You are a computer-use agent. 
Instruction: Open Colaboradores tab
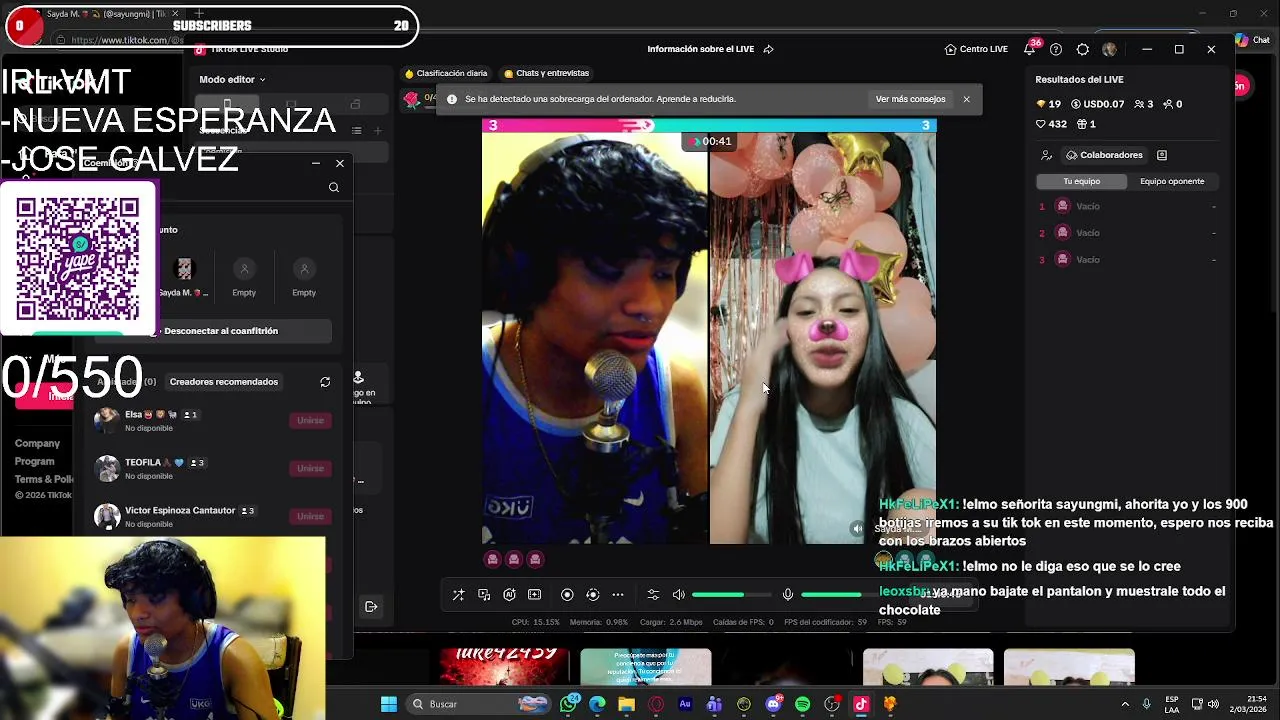pyautogui.click(x=1104, y=155)
